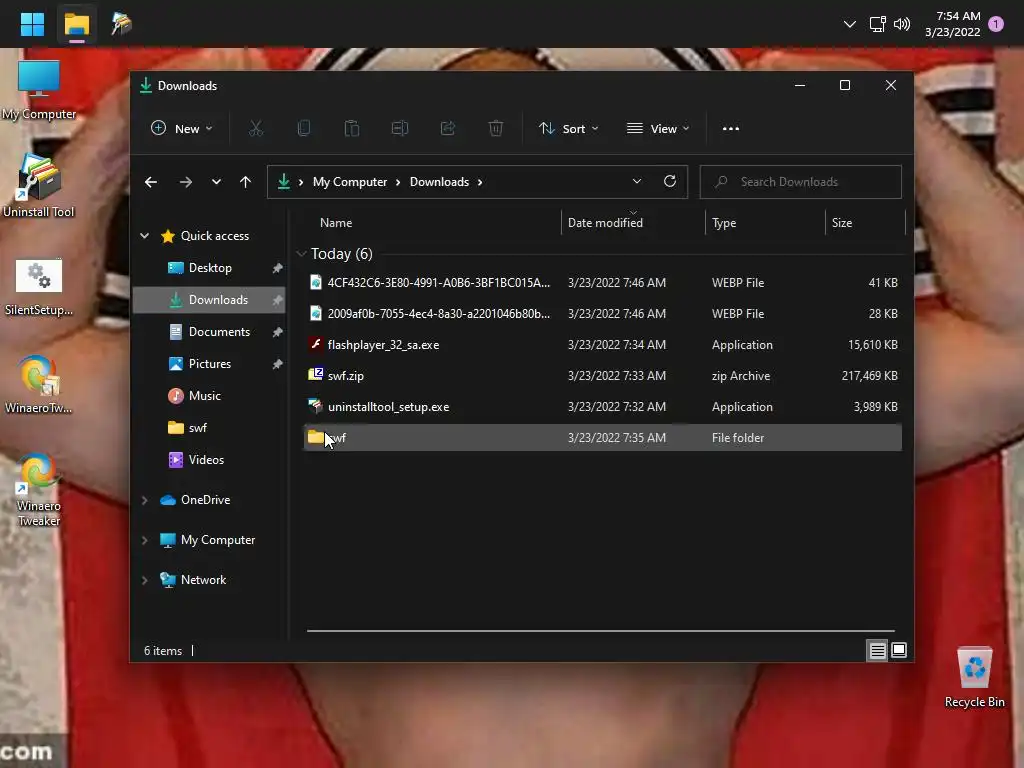The image size is (1024, 768).
Task: Expand My Computer tree node
Action: click(x=144, y=540)
